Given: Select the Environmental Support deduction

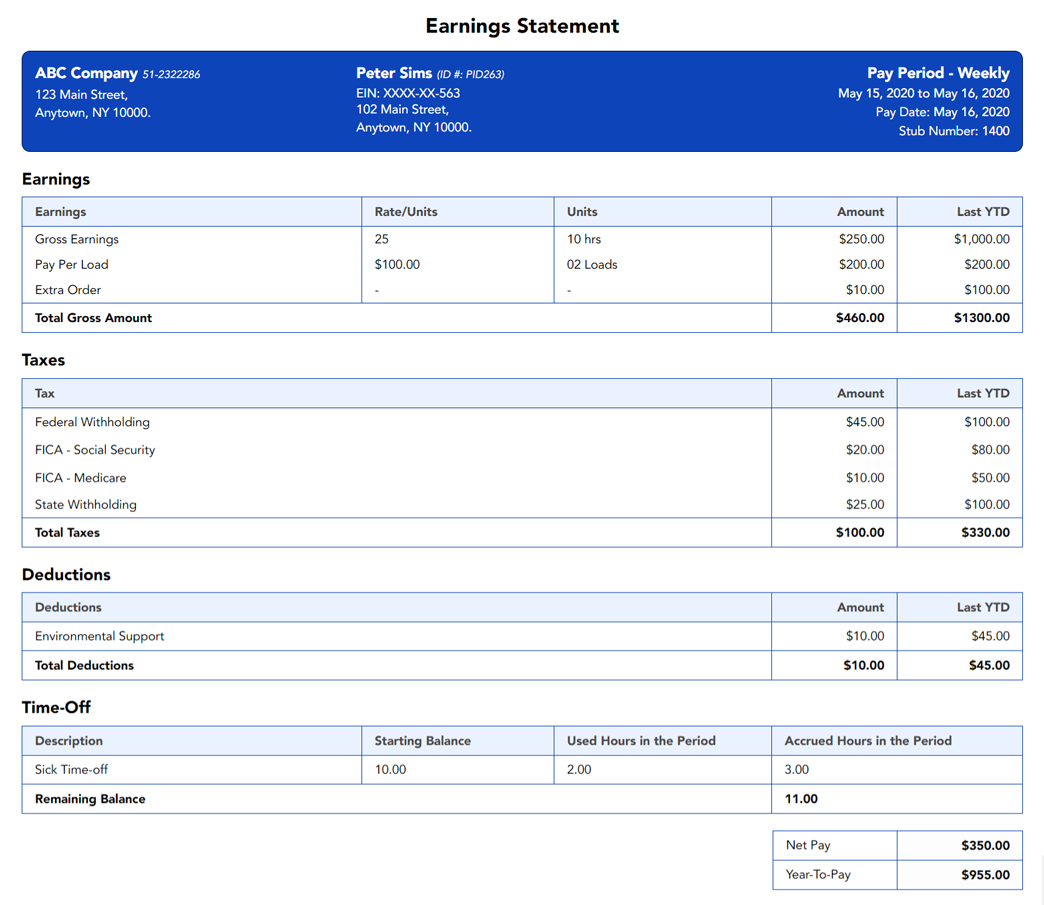Looking at the screenshot, I should (x=99, y=636).
